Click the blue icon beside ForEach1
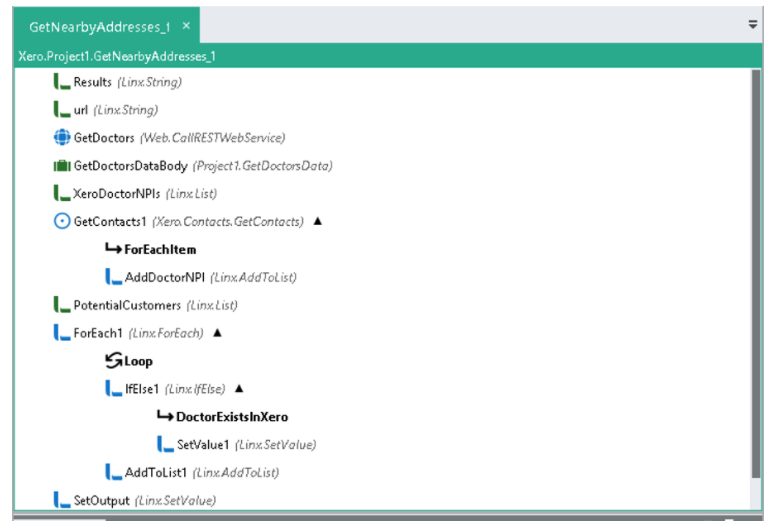The height and width of the screenshot is (532, 776). 62,333
